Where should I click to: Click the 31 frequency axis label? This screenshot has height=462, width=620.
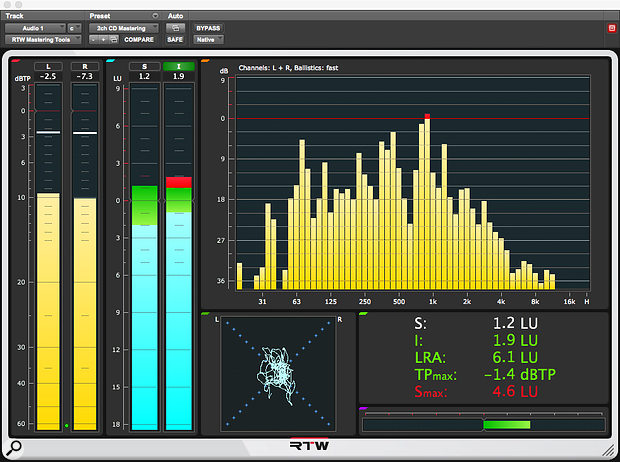point(262,301)
